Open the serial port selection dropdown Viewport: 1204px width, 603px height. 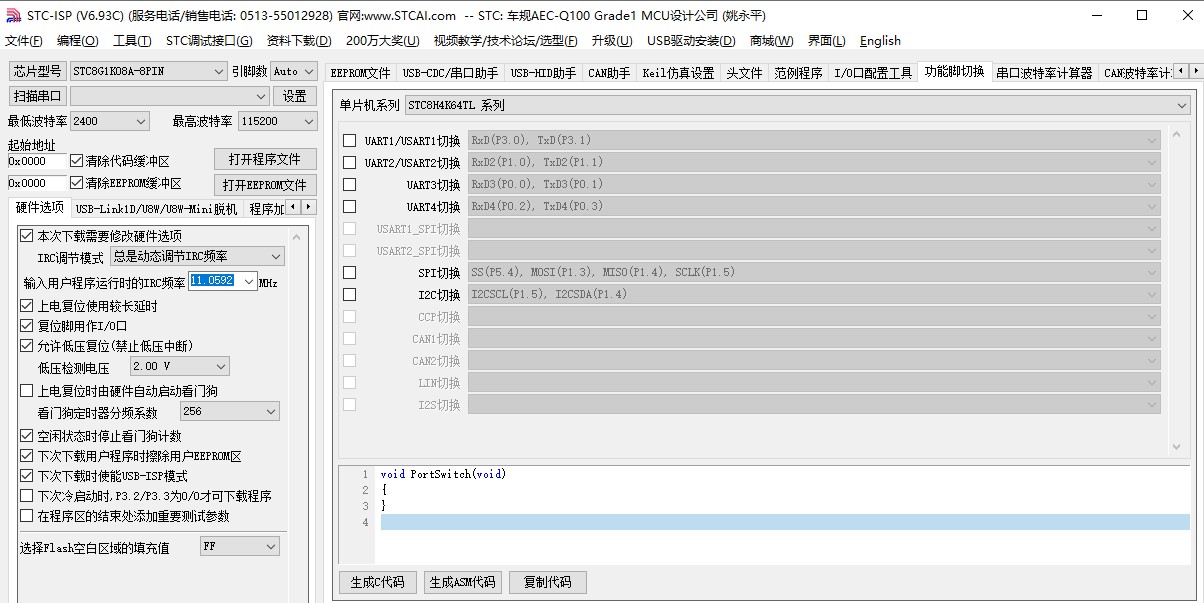tap(170, 96)
